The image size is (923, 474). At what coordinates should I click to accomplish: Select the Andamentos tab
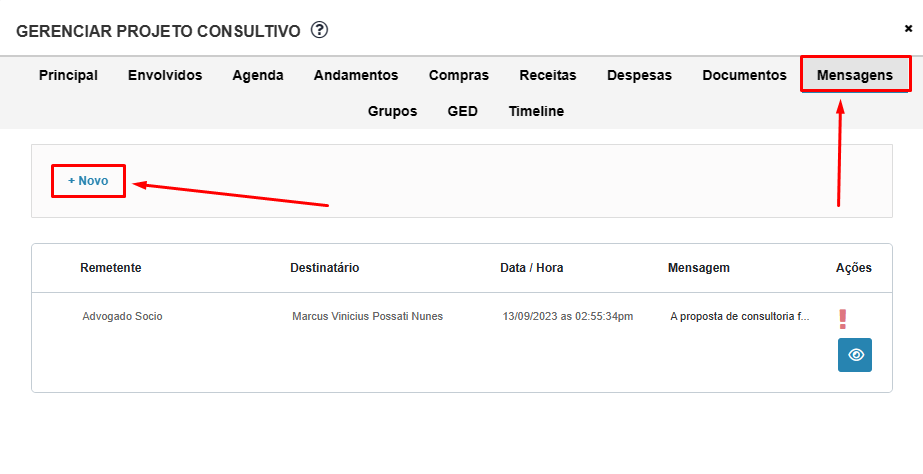(x=356, y=75)
